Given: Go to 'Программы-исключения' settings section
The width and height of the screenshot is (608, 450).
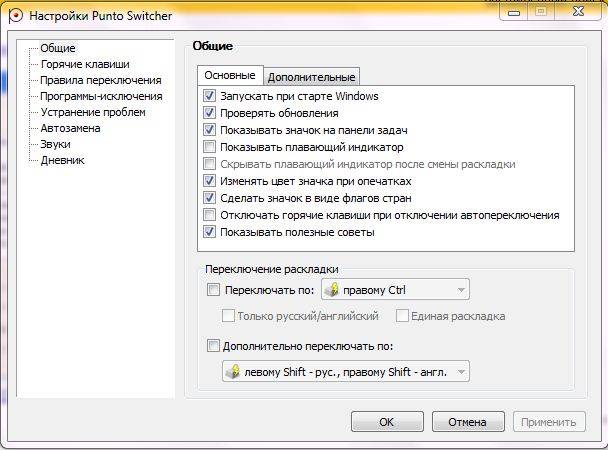Looking at the screenshot, I should 101,96.
